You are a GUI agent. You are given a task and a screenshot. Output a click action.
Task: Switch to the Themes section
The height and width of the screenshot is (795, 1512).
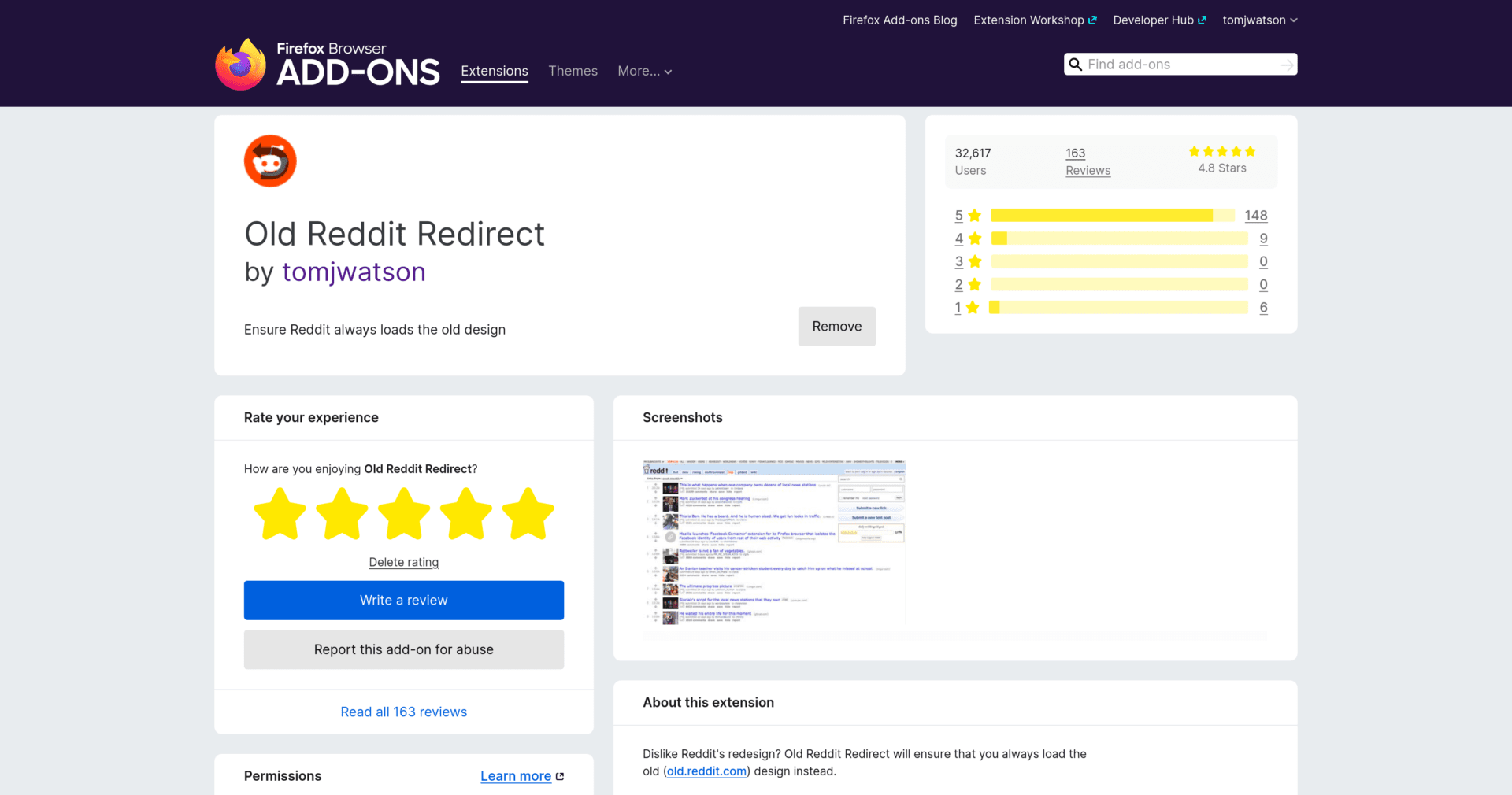pos(573,72)
